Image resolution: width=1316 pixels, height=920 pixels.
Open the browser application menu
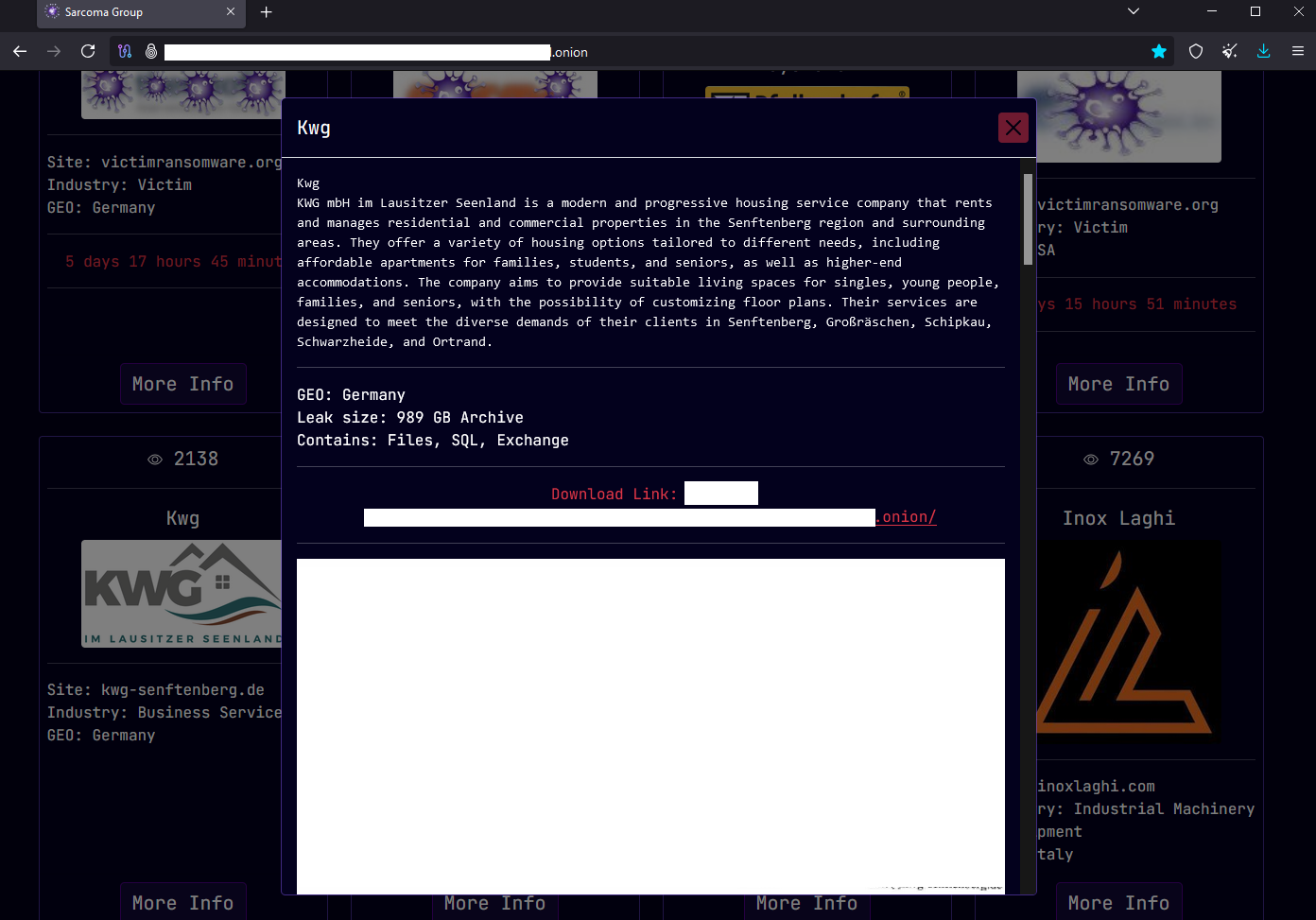coord(1298,52)
